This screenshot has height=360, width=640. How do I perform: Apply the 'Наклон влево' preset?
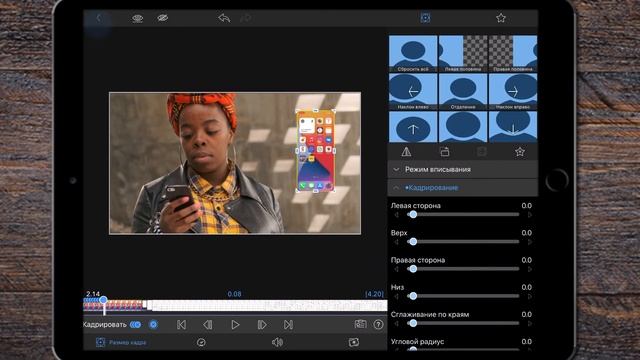tap(413, 91)
